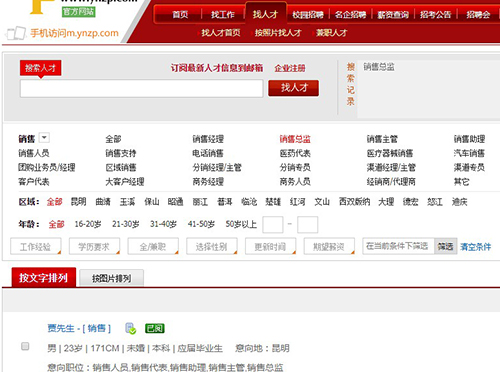
Task: Open the 找工作 navigation menu item
Action: [223, 14]
